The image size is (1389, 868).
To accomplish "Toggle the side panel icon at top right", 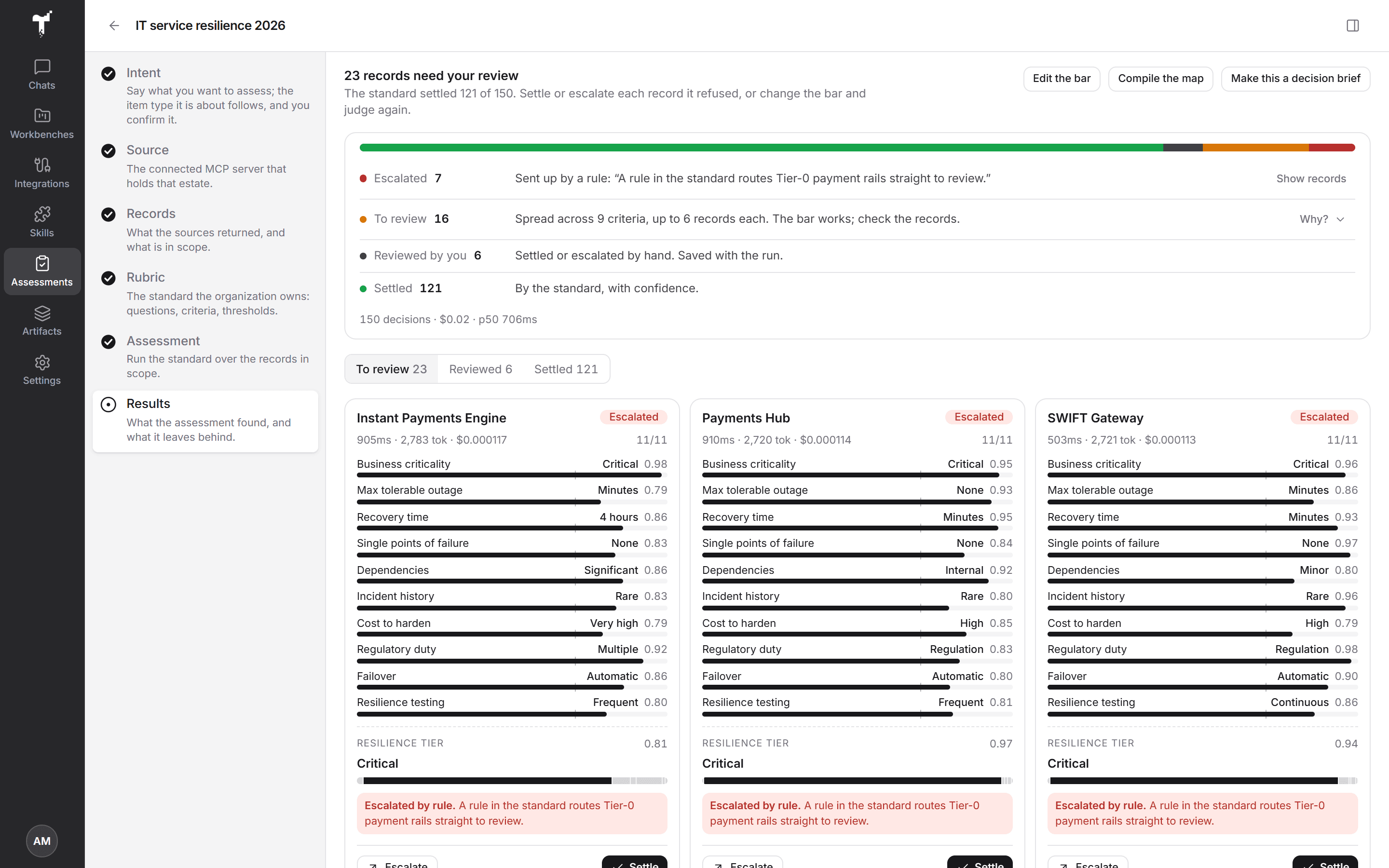I will pyautogui.click(x=1352, y=25).
